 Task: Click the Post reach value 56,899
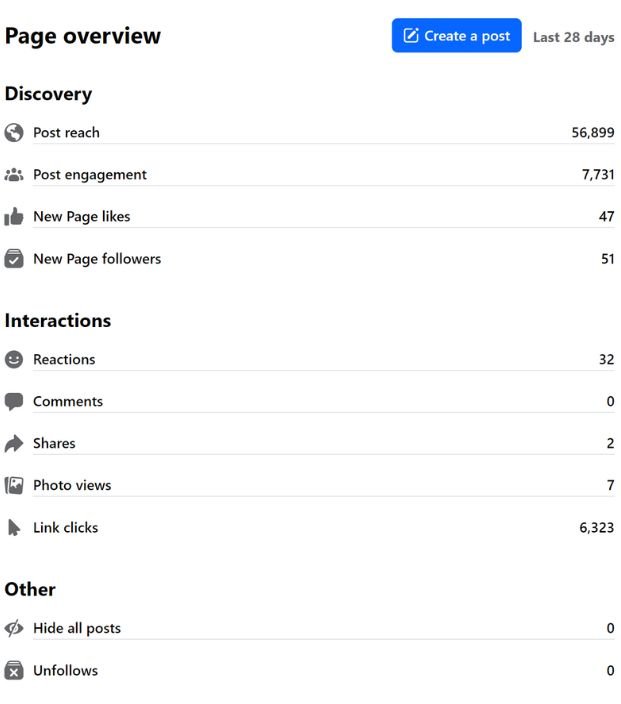(x=592, y=133)
